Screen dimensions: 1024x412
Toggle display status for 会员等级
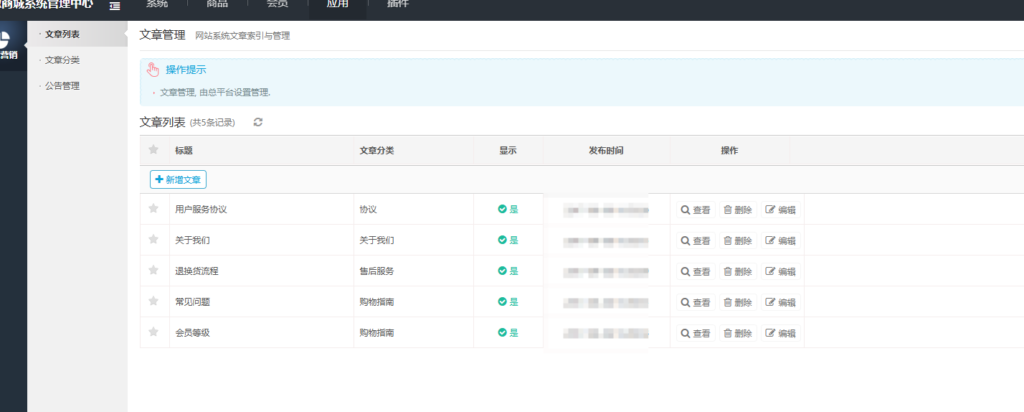(508, 332)
